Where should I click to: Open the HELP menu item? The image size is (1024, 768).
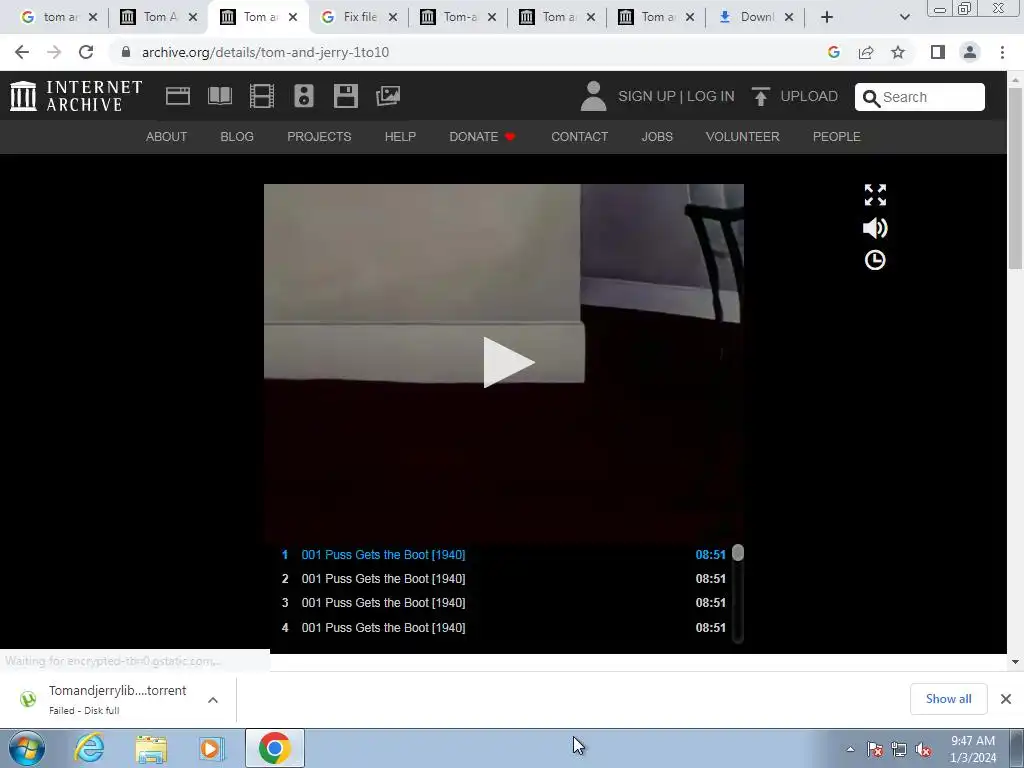point(400,136)
